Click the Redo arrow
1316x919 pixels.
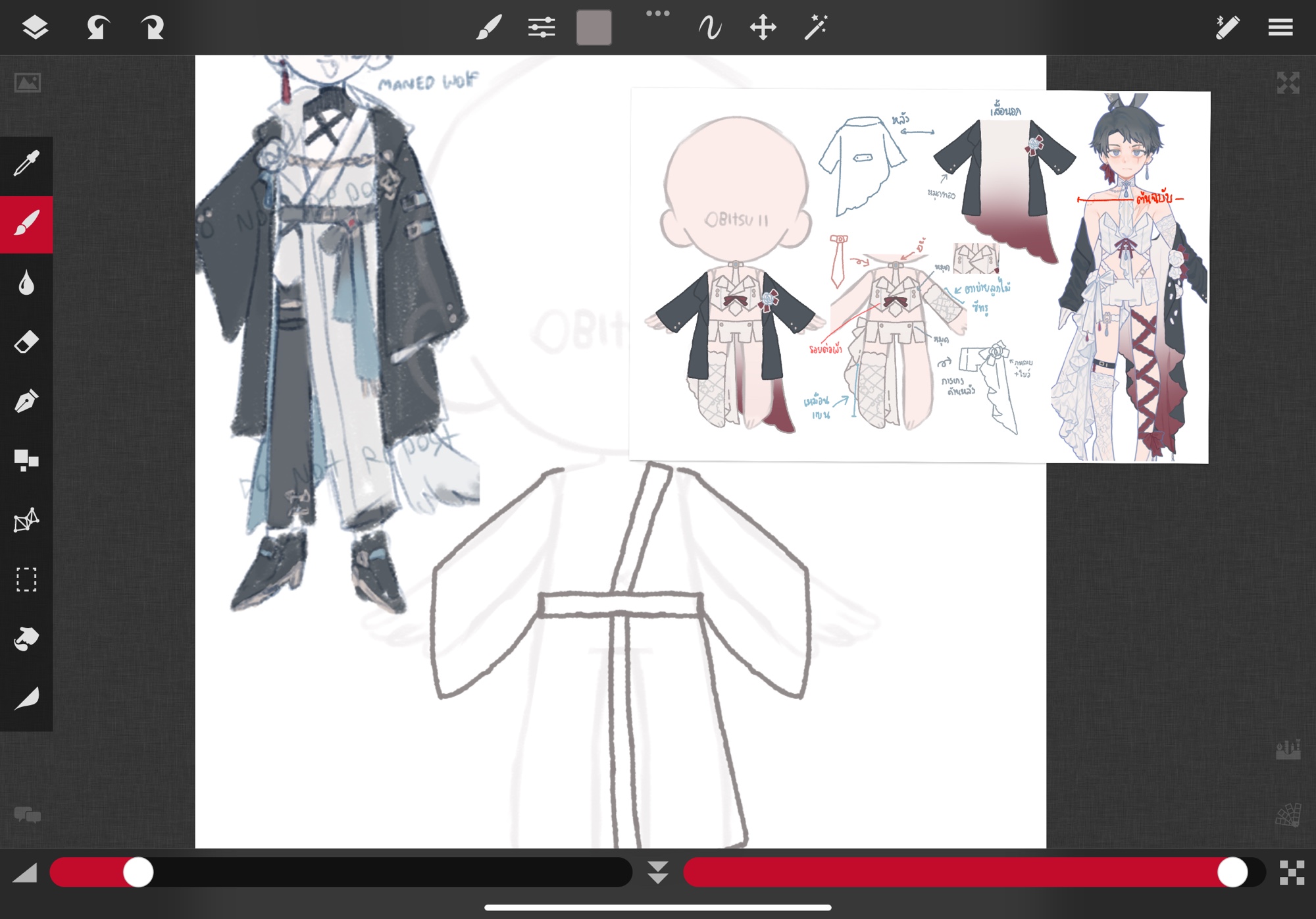click(x=153, y=28)
